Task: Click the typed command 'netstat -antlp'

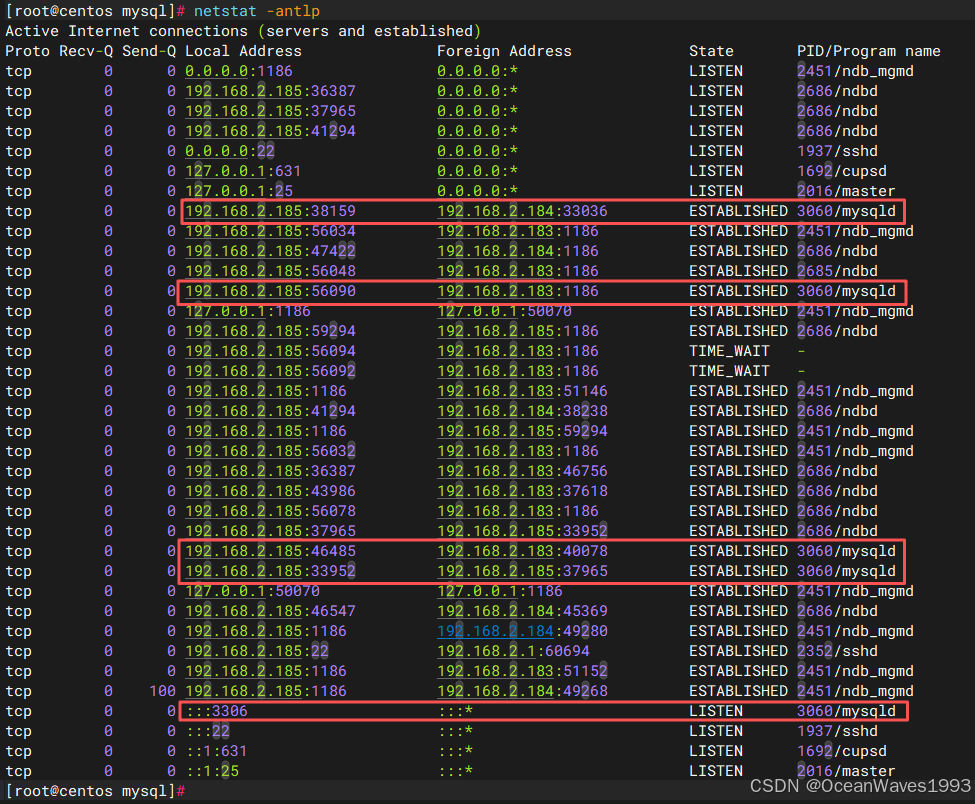Action: click(x=257, y=11)
